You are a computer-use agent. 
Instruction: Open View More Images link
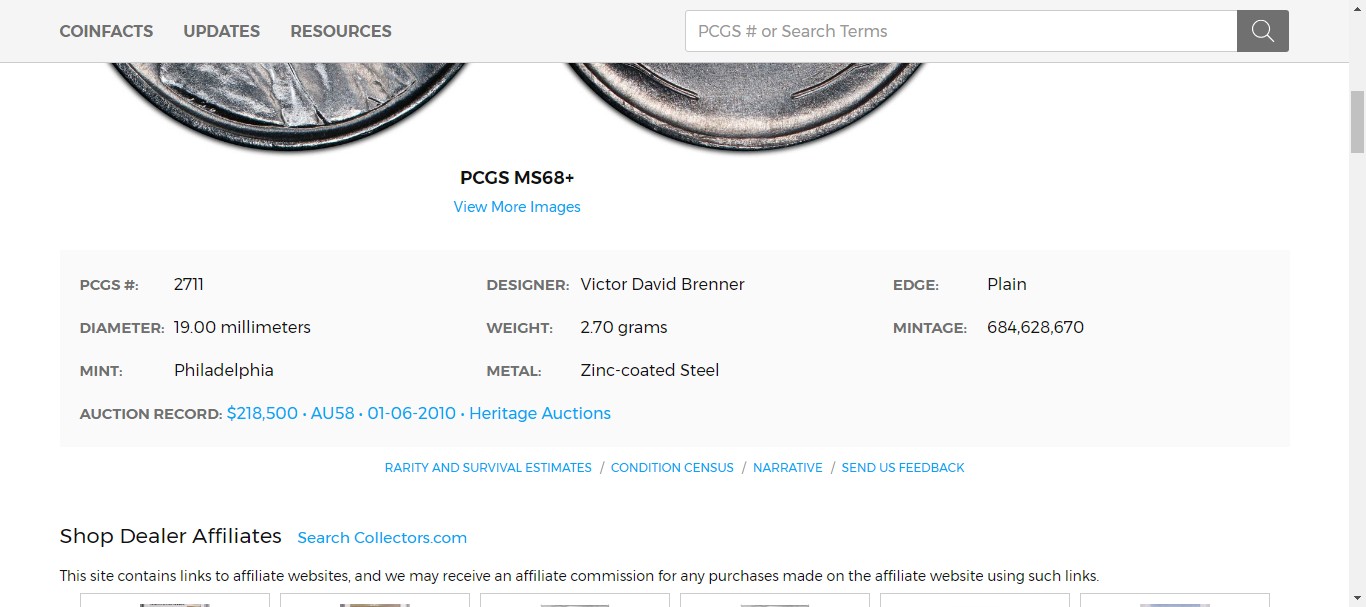(x=517, y=207)
